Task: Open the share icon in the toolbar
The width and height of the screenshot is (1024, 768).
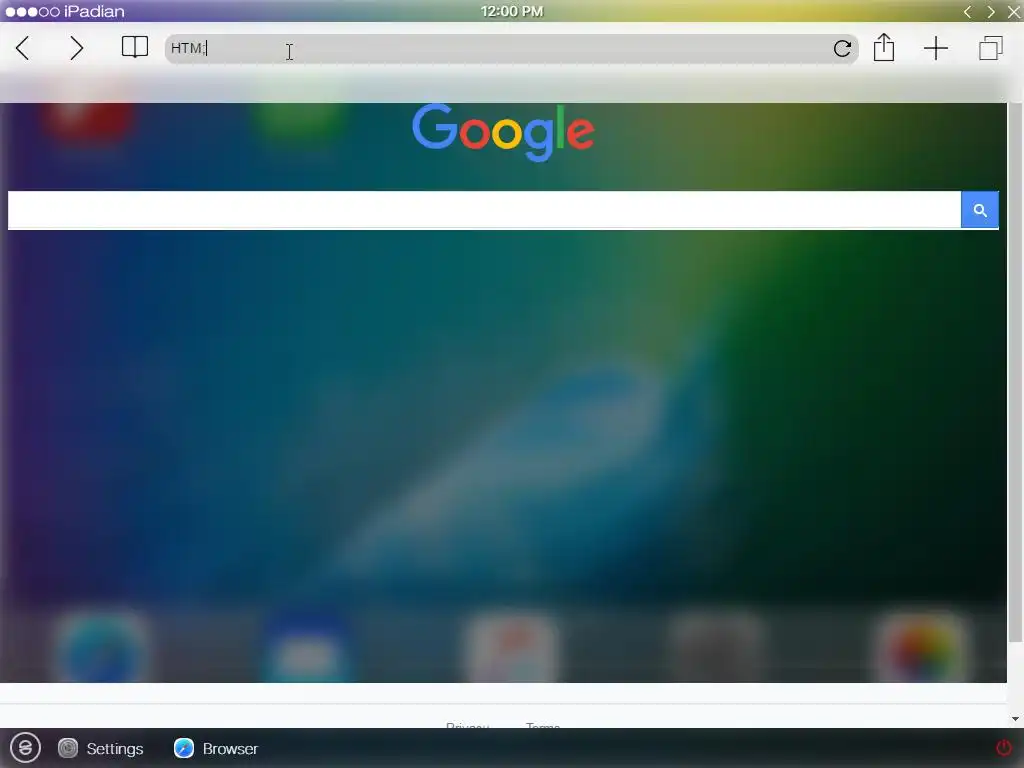Action: tap(884, 48)
